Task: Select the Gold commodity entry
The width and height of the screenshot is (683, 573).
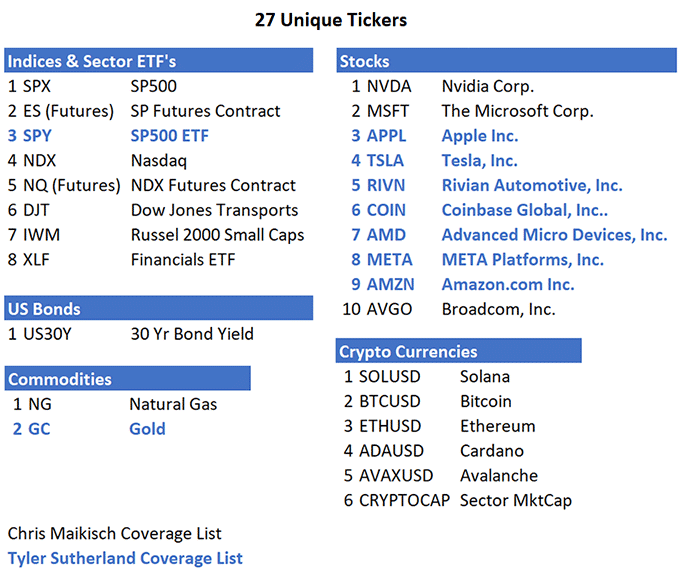Action: point(147,429)
